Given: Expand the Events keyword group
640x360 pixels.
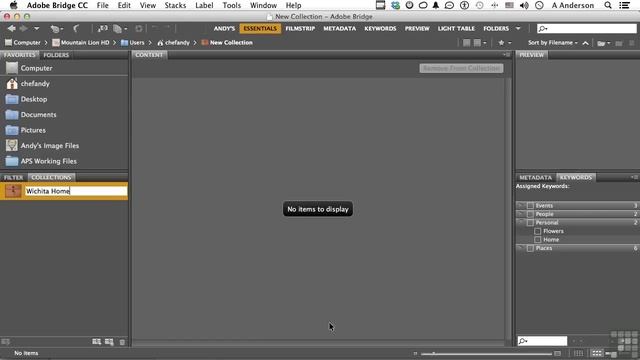Looking at the screenshot, I should 520,205.
